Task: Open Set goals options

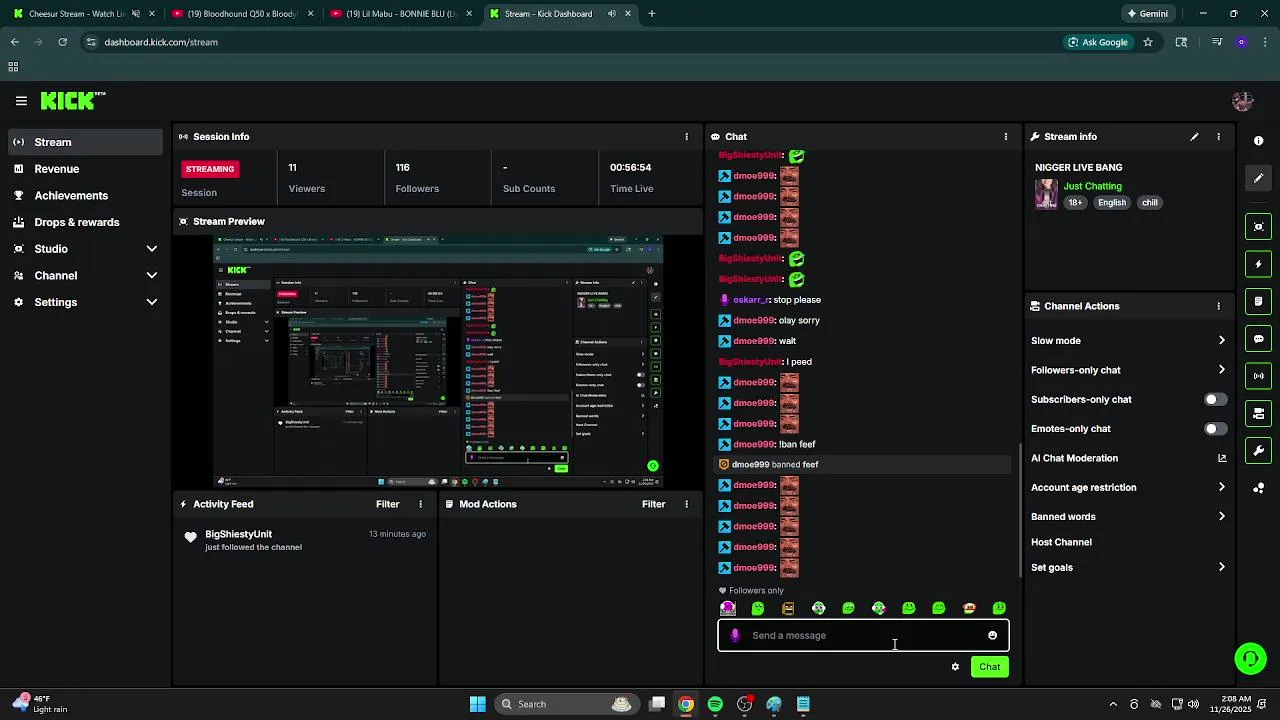Action: [x=1128, y=568]
